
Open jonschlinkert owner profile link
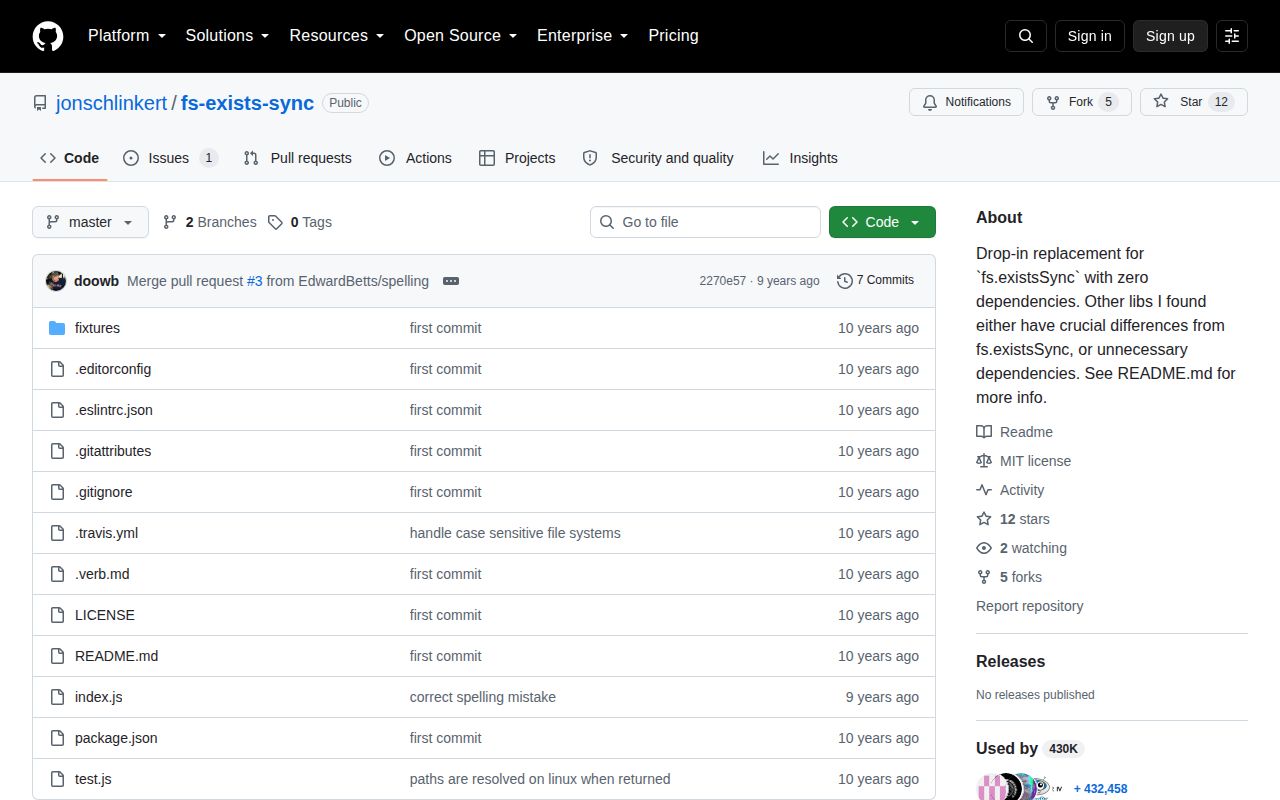pos(111,103)
